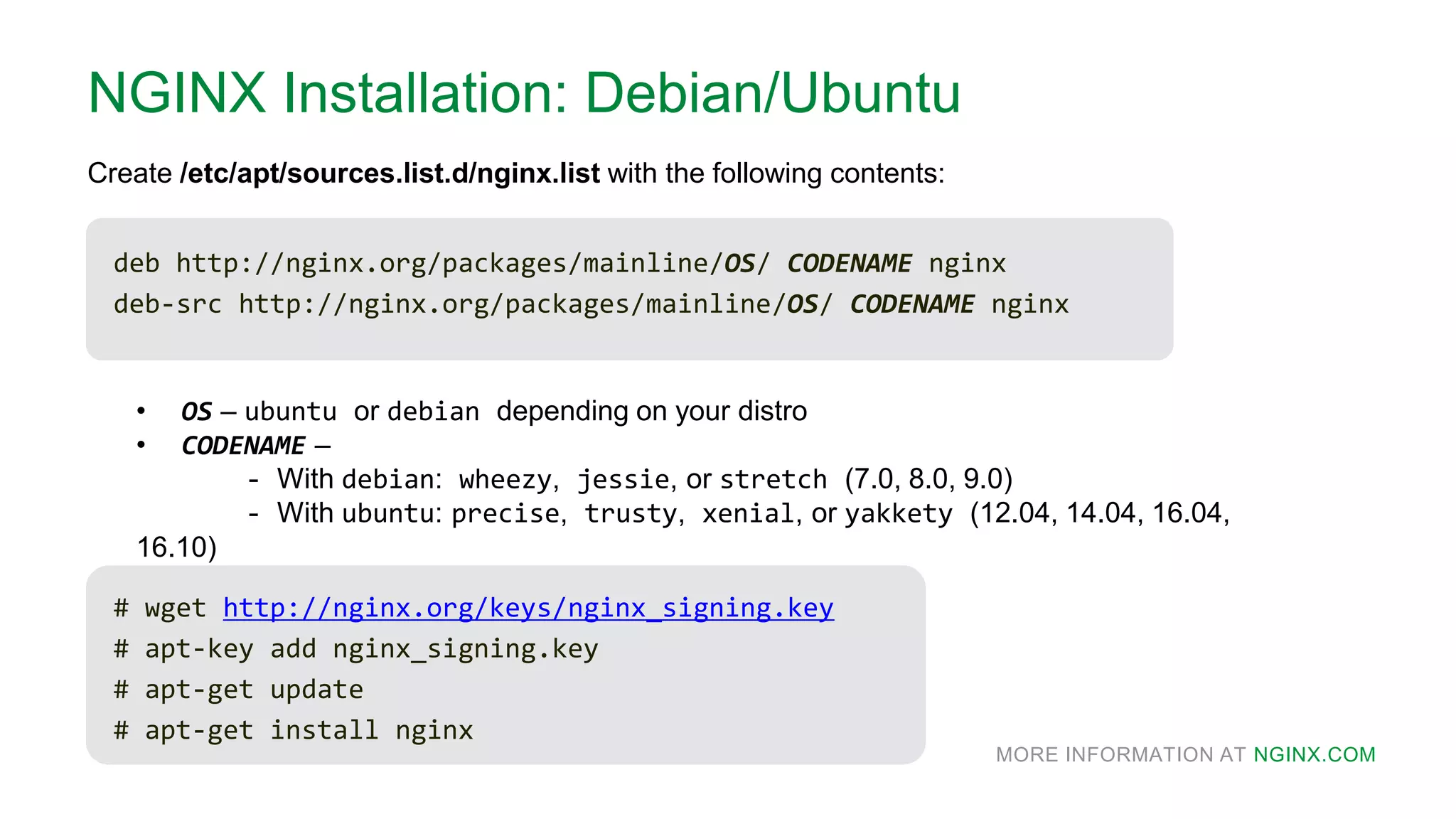This screenshot has width=1456, height=819.
Task: Open the nginx_signing.key hyperlink
Action: point(528,609)
